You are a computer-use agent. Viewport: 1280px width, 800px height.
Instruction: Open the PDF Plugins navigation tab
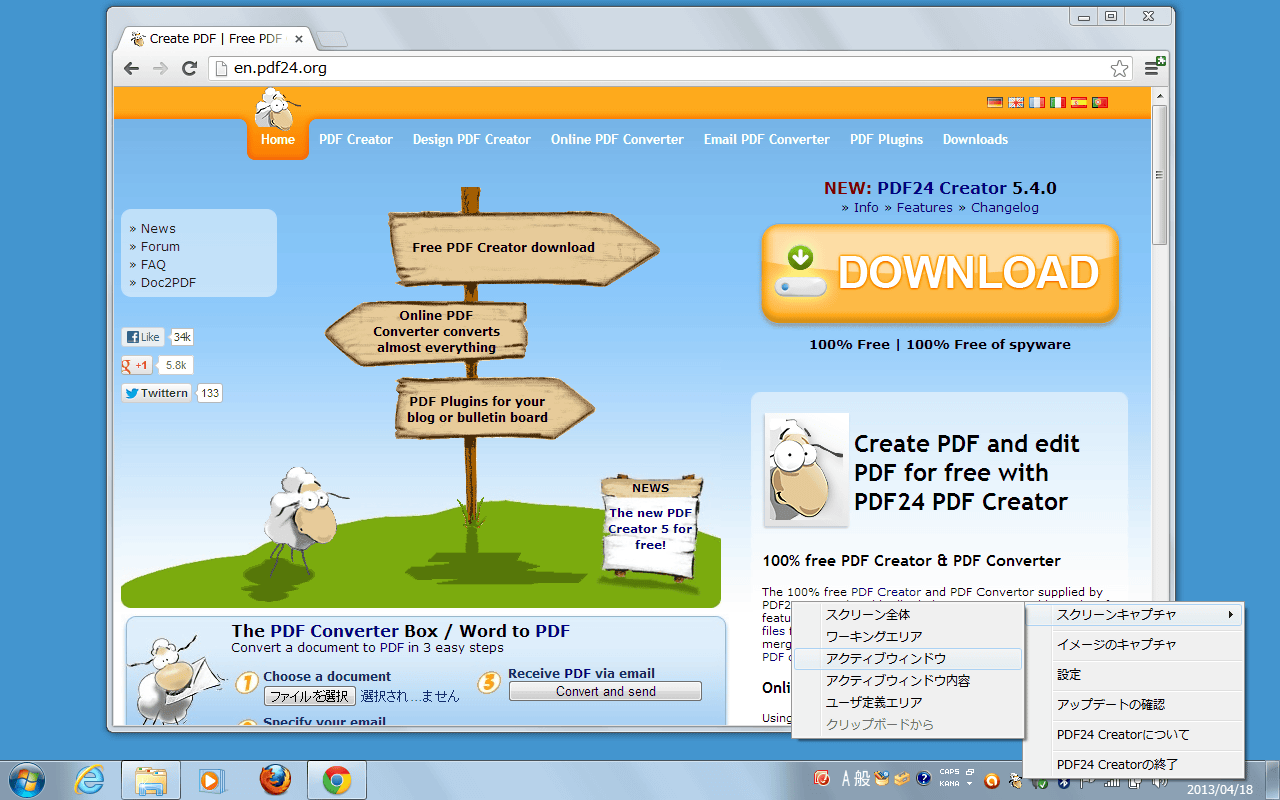887,139
